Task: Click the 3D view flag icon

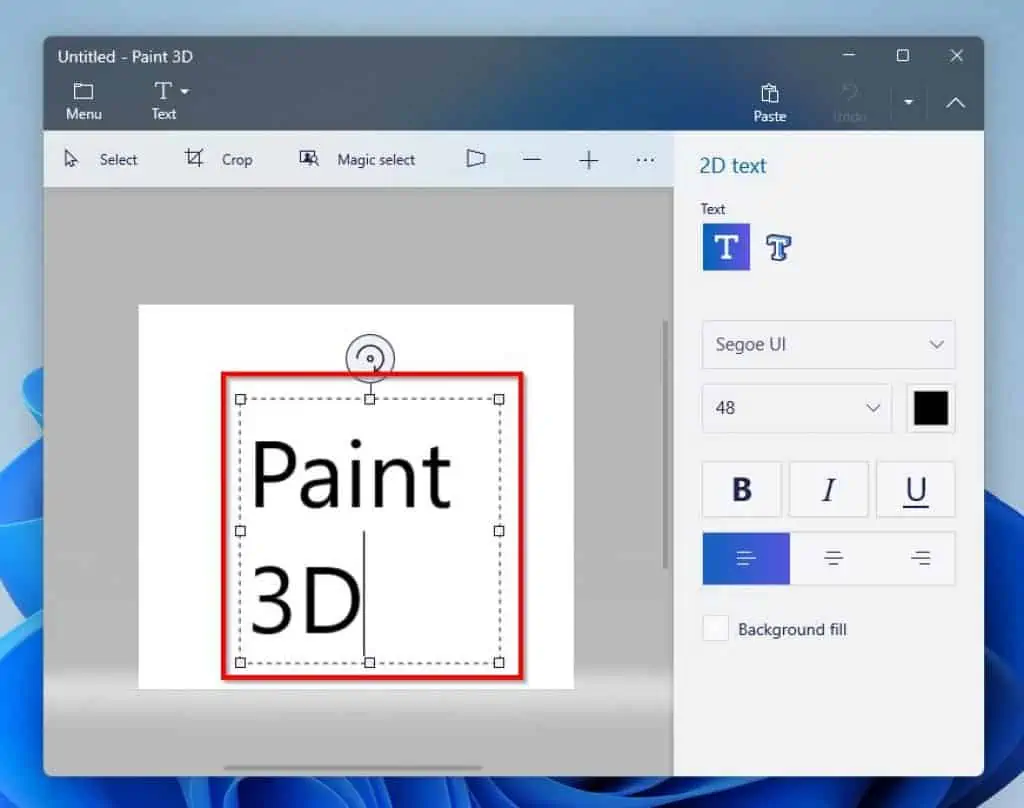Action: 476,159
